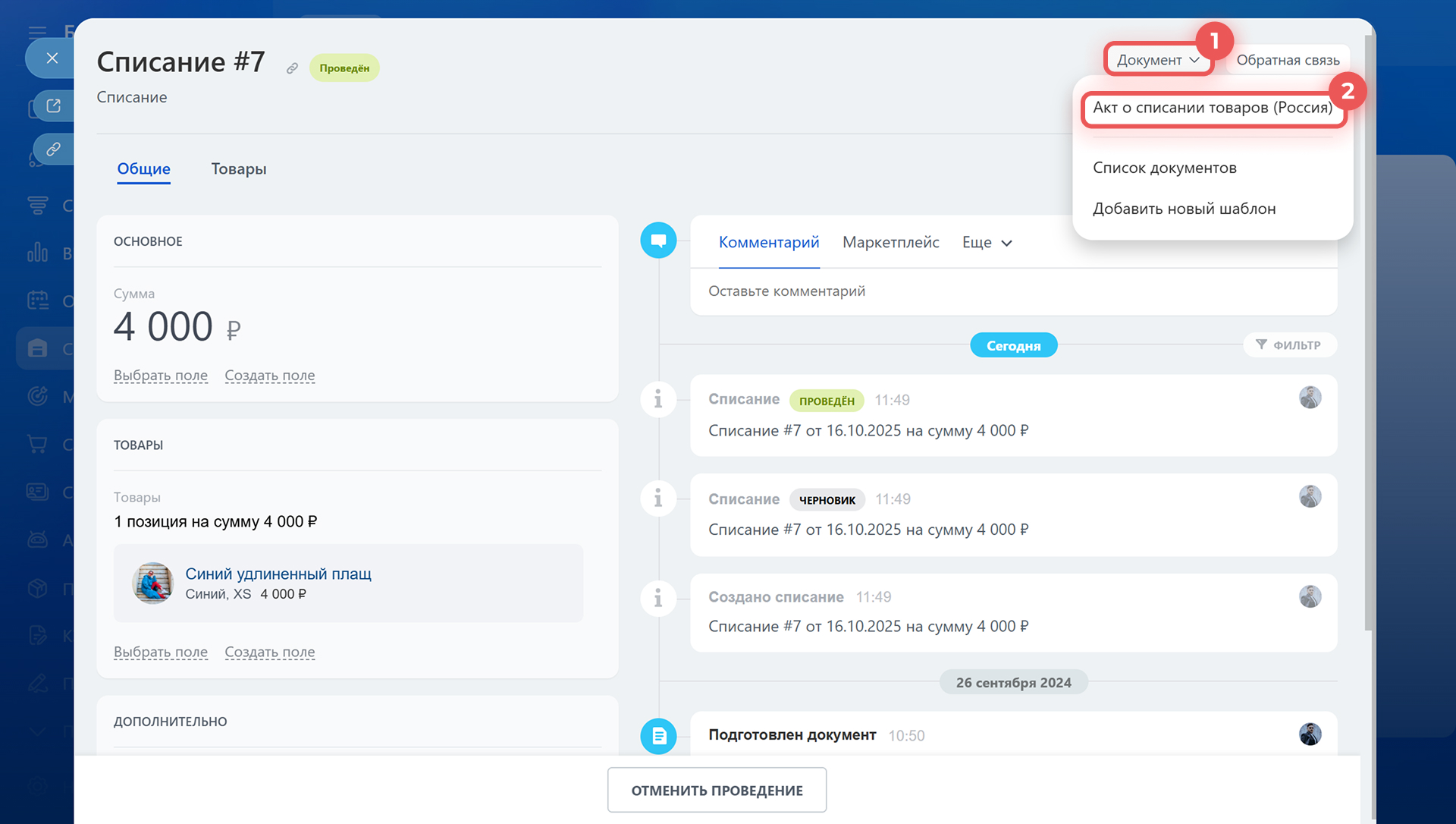Select Акт о списании товаров (Россия)

coord(1212,108)
